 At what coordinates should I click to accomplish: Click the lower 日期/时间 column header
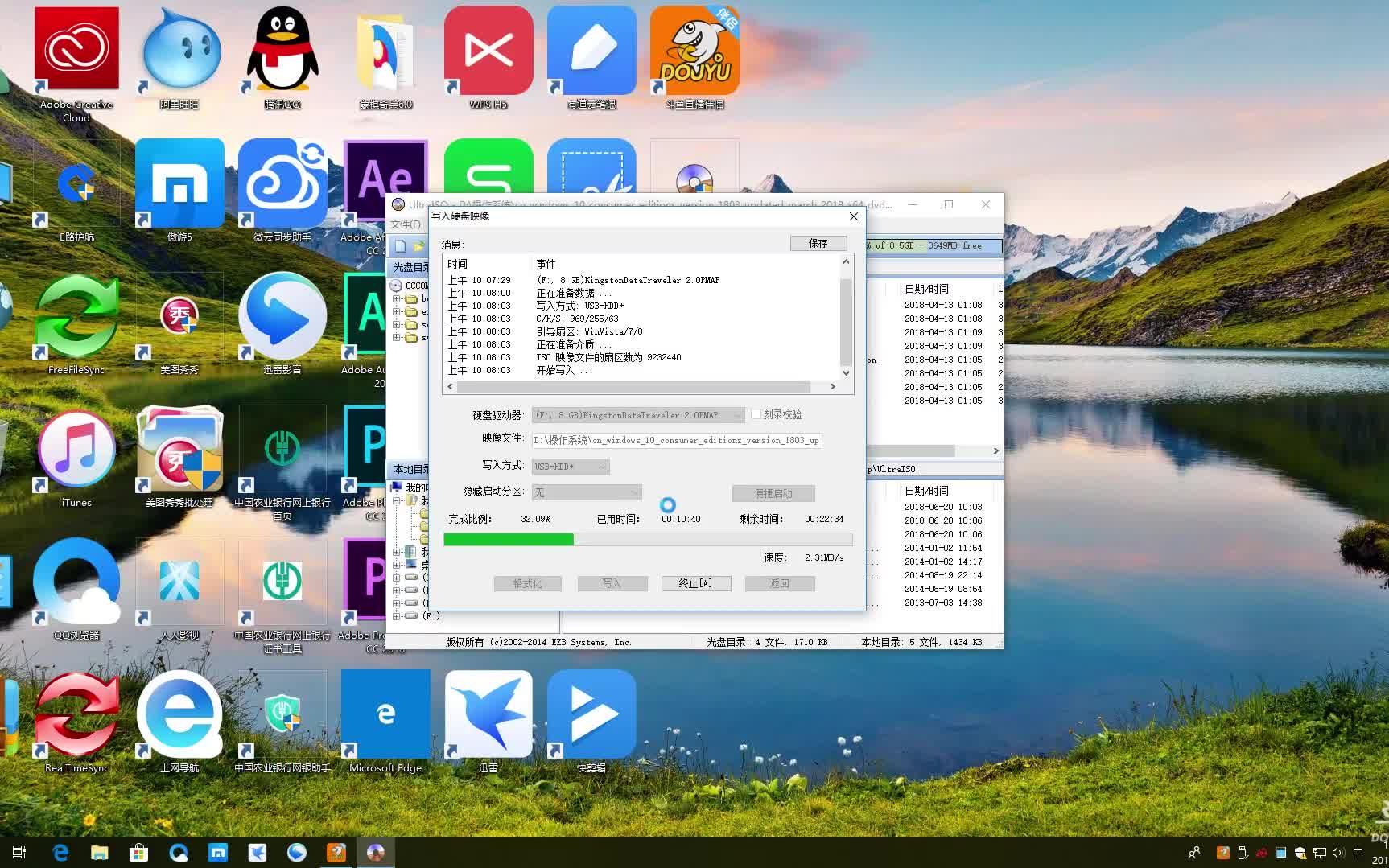pyautogui.click(x=926, y=491)
